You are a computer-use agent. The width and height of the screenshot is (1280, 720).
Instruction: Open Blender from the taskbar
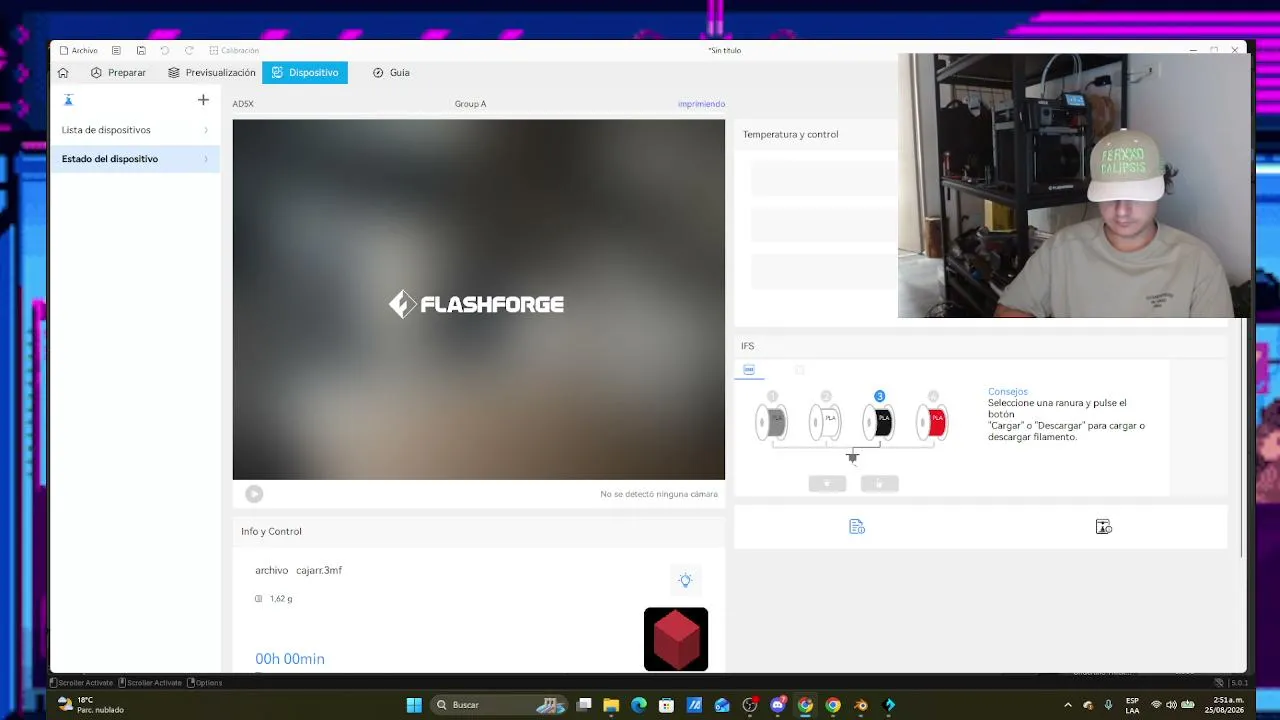861,705
